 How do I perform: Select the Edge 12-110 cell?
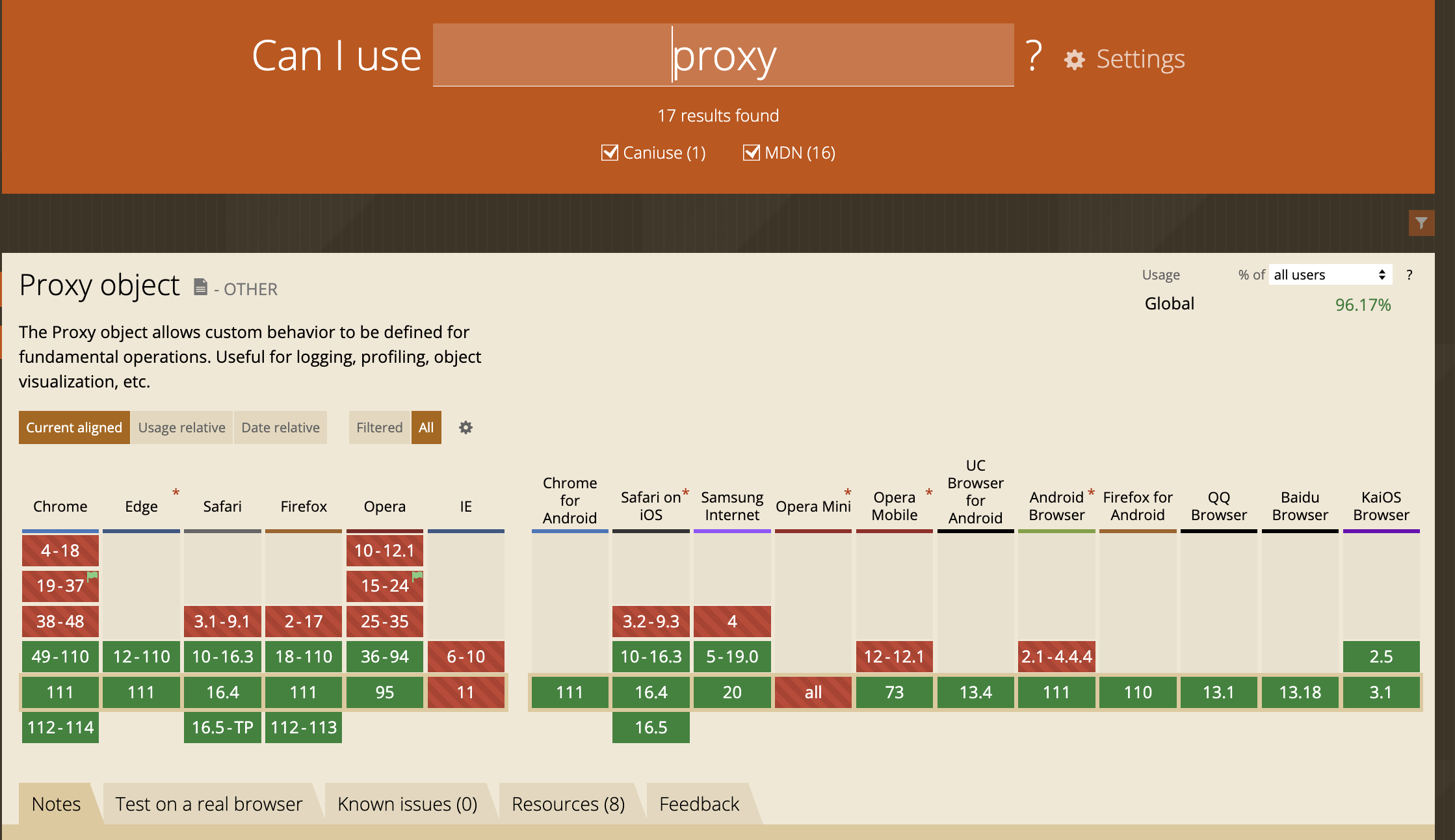(142, 657)
